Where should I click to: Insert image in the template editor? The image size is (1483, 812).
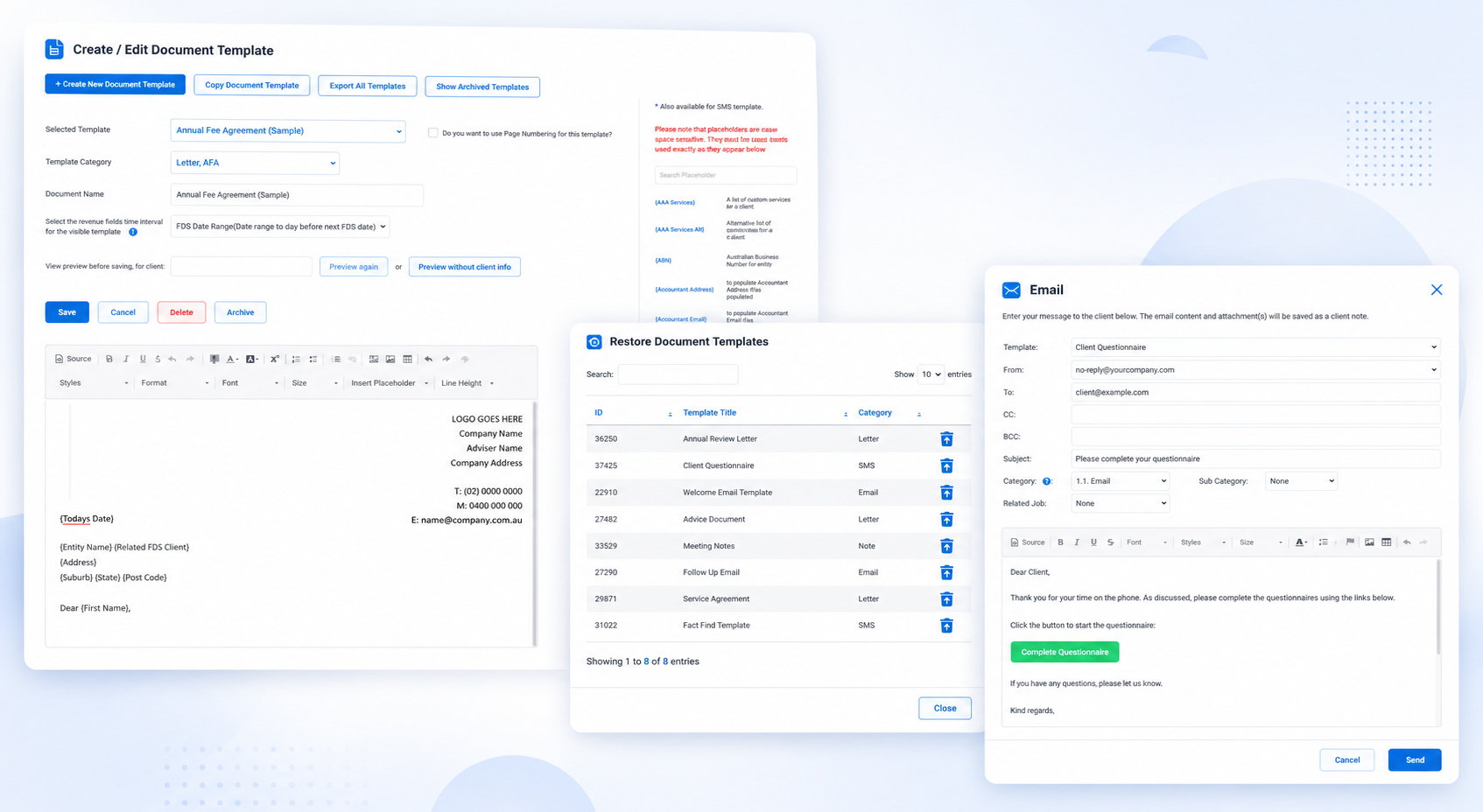390,359
